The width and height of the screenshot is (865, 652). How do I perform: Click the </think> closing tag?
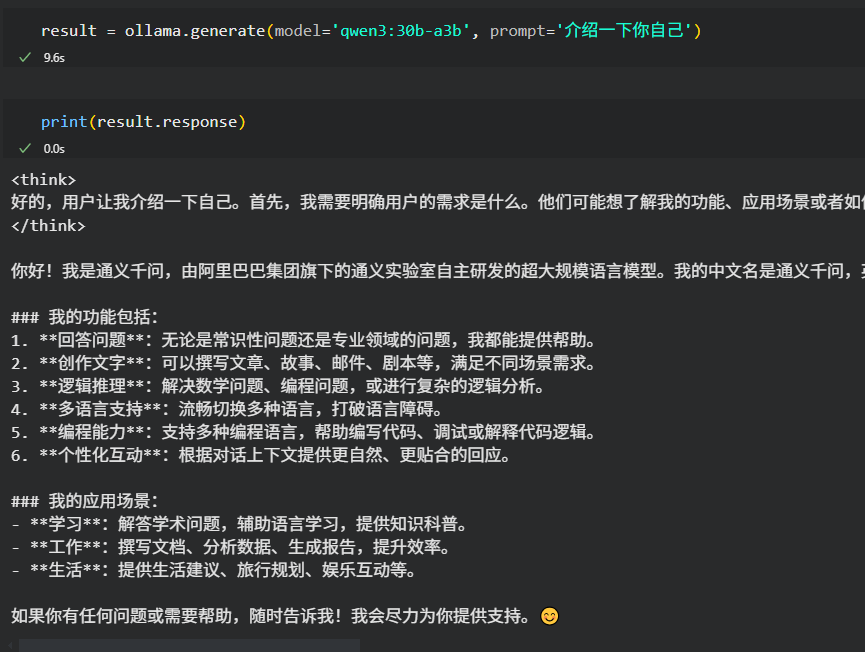tap(45, 228)
